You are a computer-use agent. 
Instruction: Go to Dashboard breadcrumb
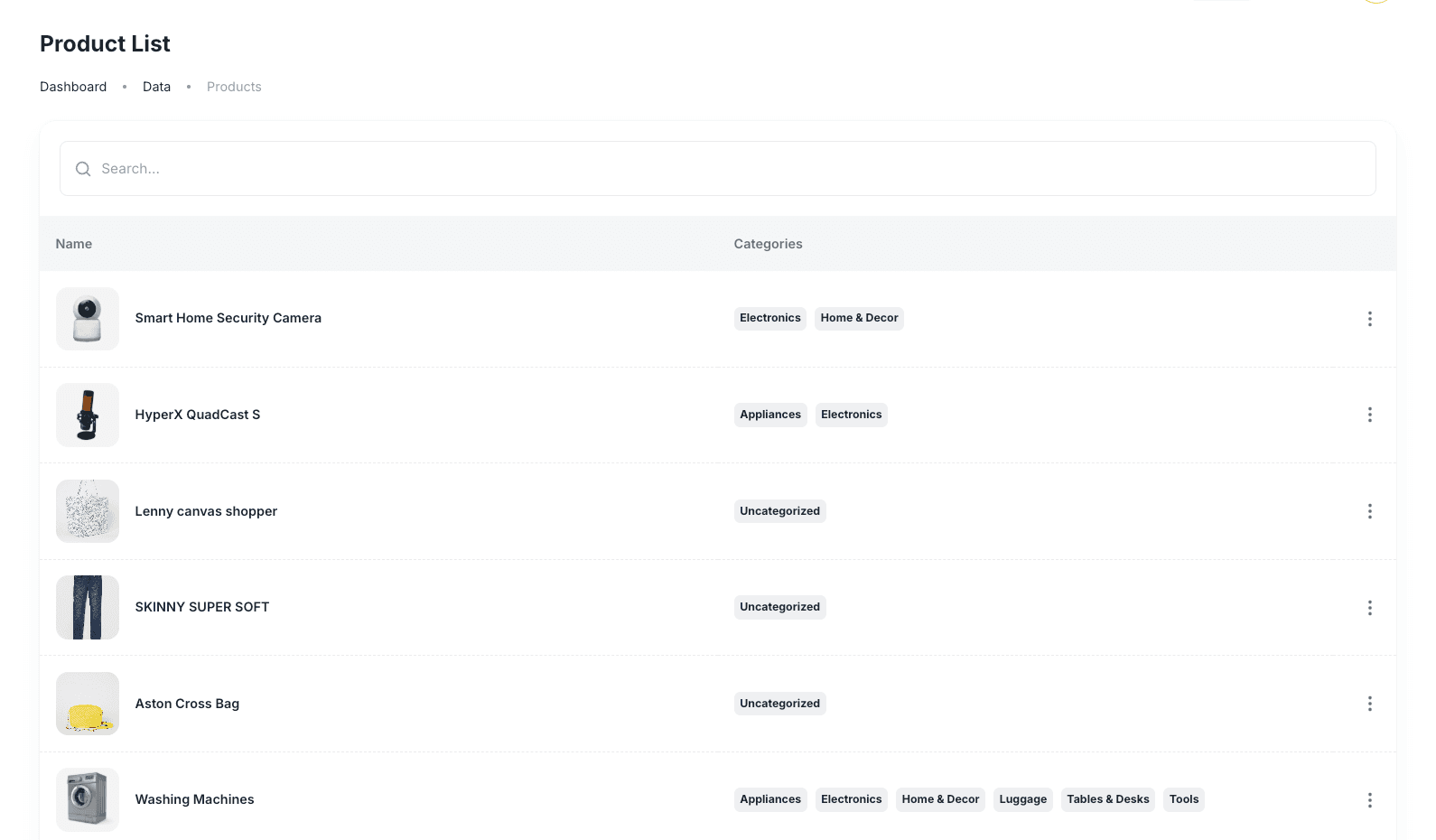click(73, 87)
